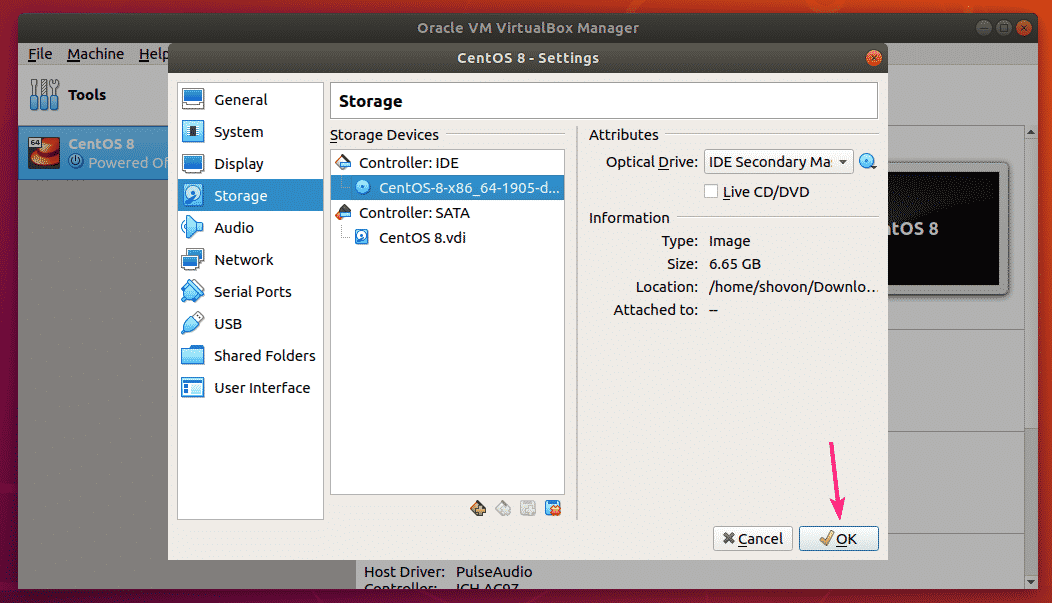The width and height of the screenshot is (1052, 603).
Task: Go to the Display settings category
Action: (x=238, y=164)
